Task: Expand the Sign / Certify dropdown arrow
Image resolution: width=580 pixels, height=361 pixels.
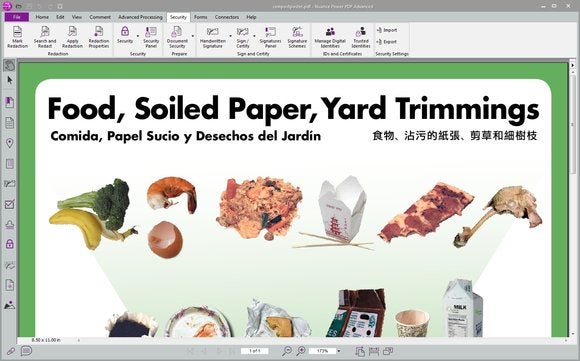Action: coord(254,36)
